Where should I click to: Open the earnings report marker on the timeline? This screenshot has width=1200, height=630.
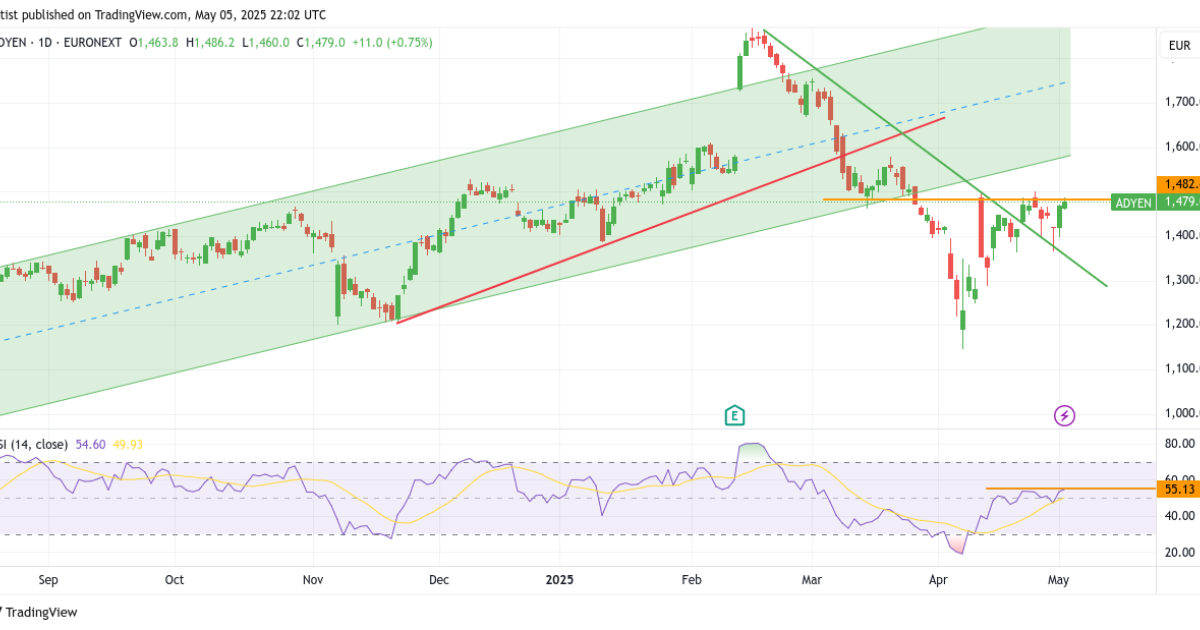(x=733, y=413)
